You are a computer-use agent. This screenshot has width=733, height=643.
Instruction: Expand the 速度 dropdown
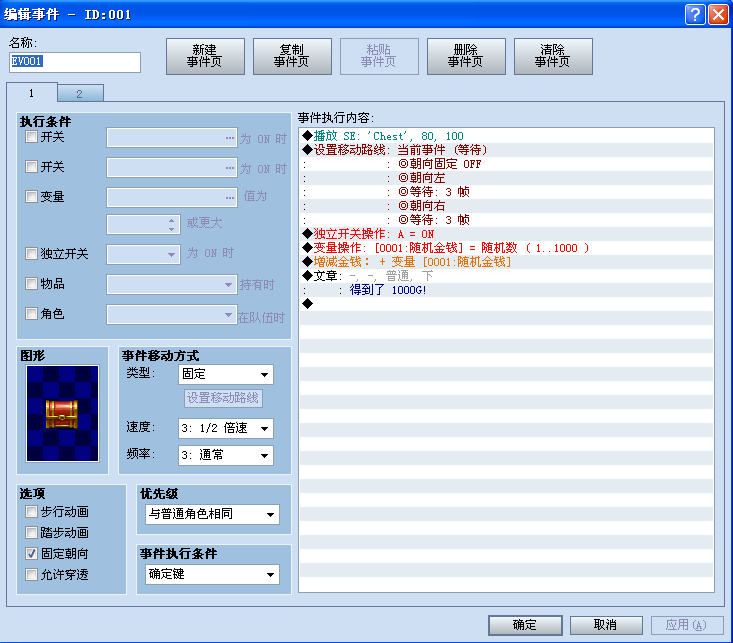(226, 428)
